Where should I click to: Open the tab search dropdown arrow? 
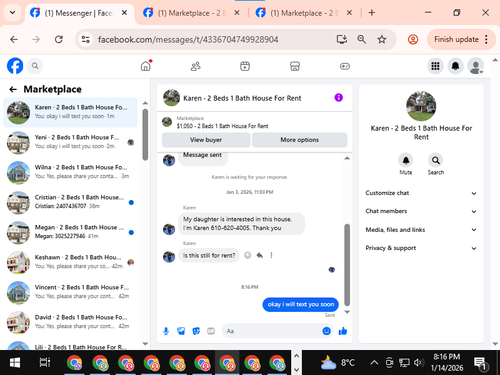click(x=12, y=13)
